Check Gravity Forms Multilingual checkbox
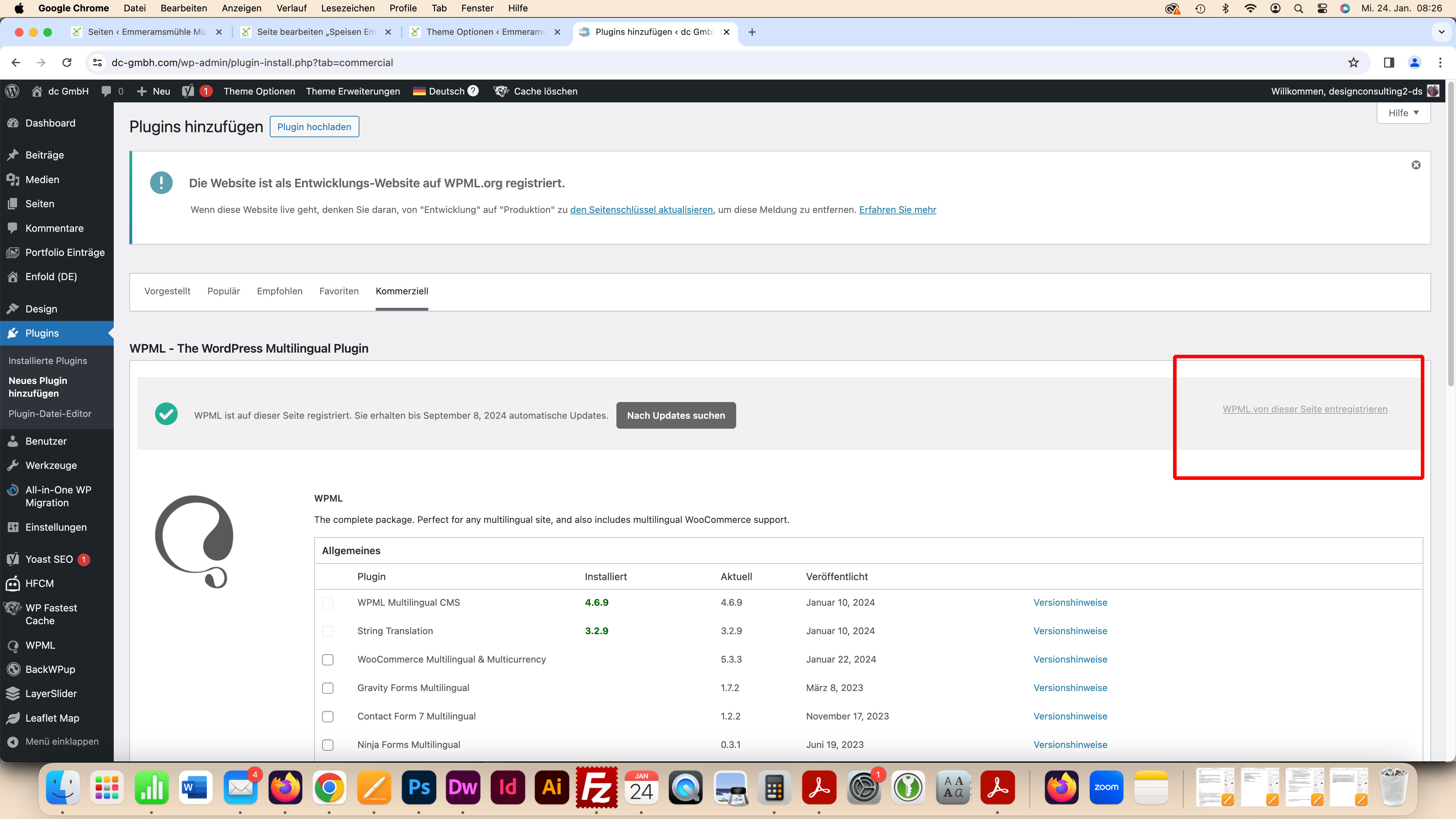Screen dimensions: 1456x819 click(x=328, y=688)
